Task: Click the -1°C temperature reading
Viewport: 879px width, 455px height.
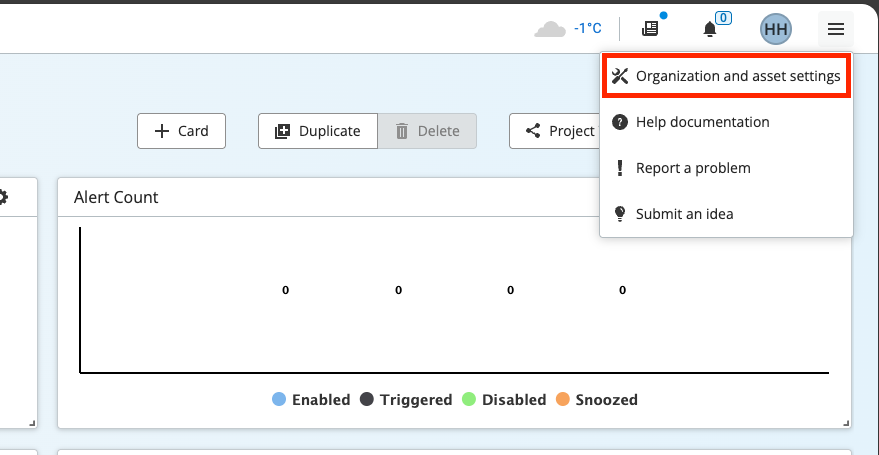Action: [588, 29]
